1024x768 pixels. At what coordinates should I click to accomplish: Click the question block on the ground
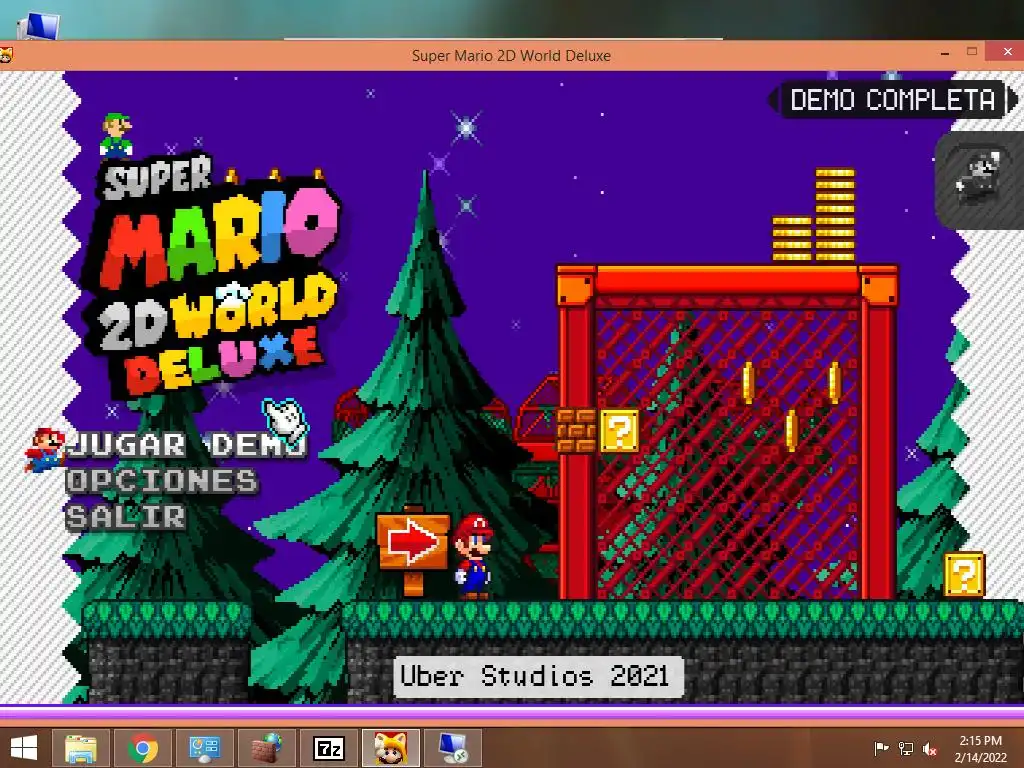964,575
